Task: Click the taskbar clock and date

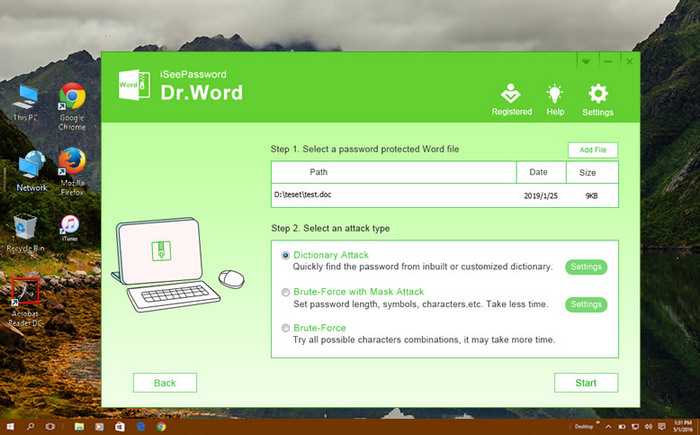Action: point(683,427)
